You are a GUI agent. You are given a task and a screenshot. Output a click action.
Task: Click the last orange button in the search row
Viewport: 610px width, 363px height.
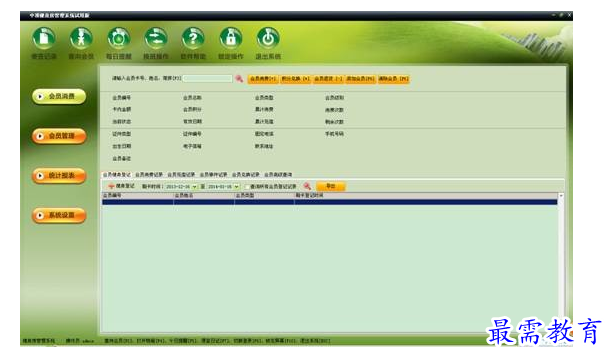[x=393, y=79]
